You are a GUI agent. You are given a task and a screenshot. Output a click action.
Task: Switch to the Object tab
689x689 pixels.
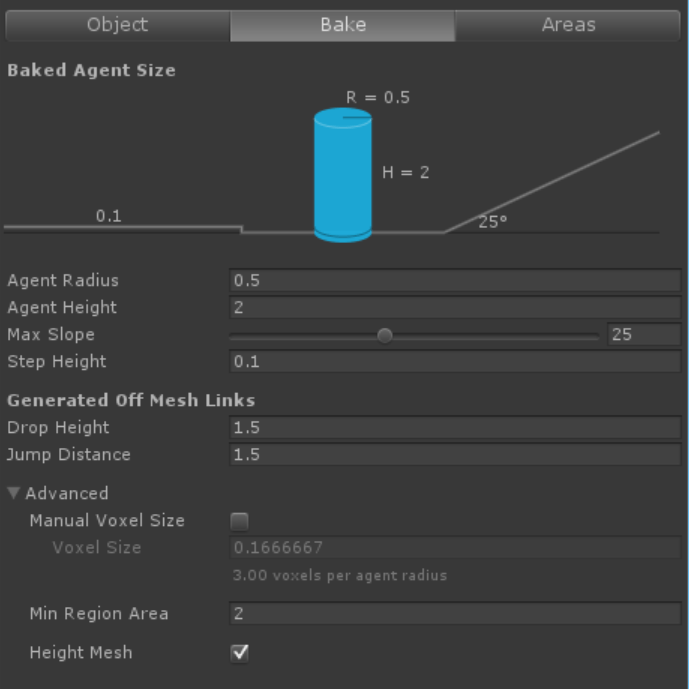tap(117, 25)
